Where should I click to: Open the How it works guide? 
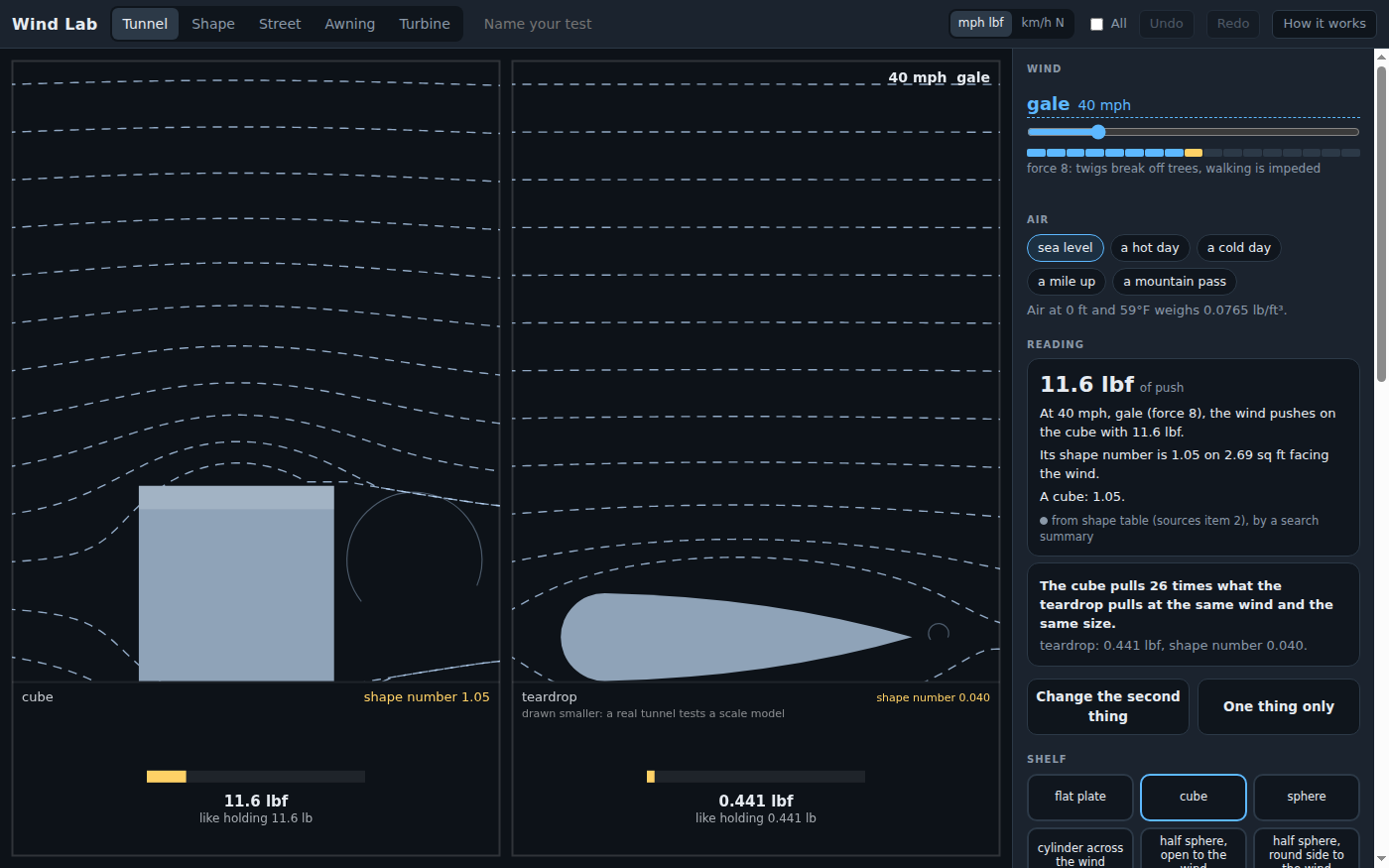click(x=1325, y=24)
